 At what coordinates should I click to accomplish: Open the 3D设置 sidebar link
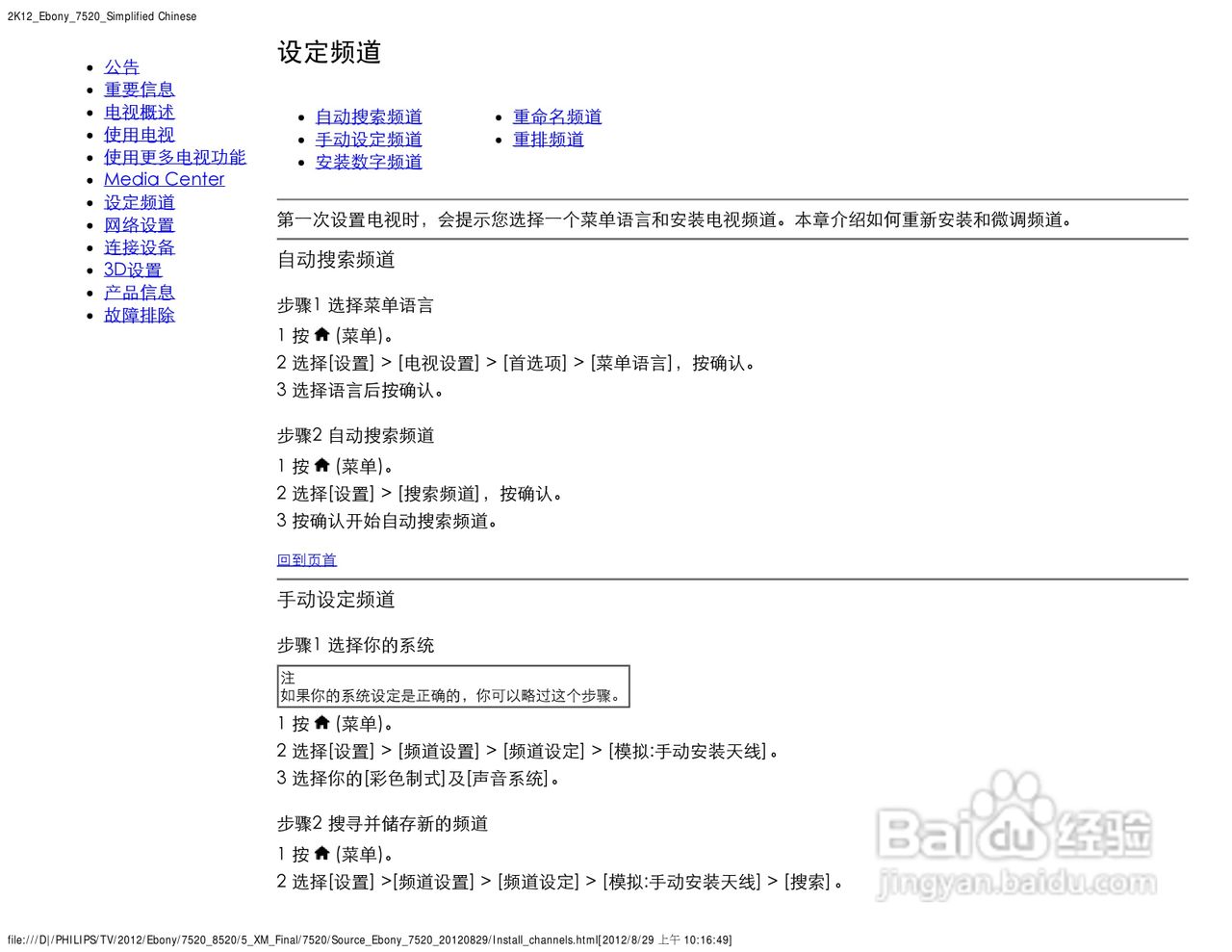[133, 270]
